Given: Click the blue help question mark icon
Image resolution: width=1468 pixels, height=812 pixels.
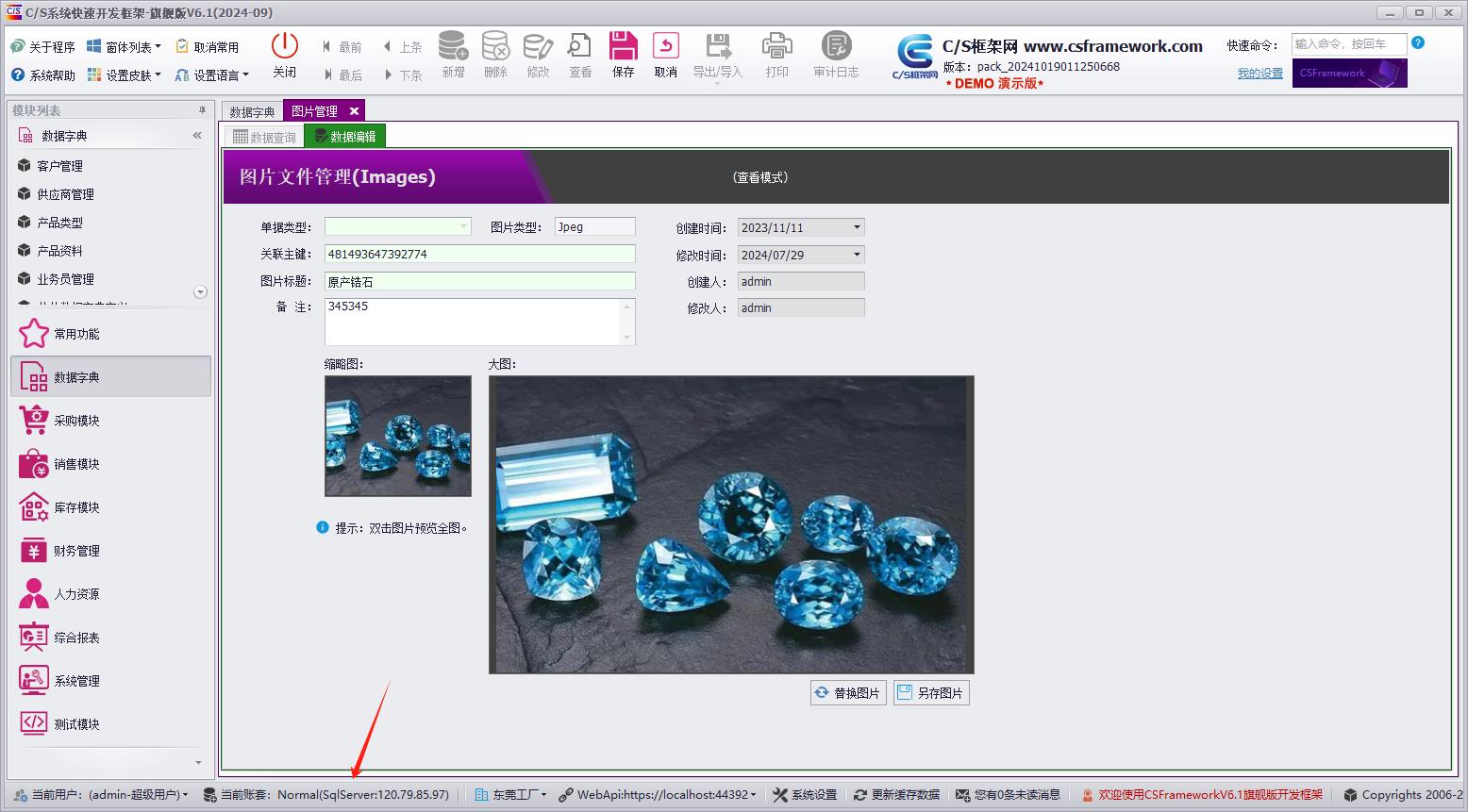Looking at the screenshot, I should coord(1418,43).
